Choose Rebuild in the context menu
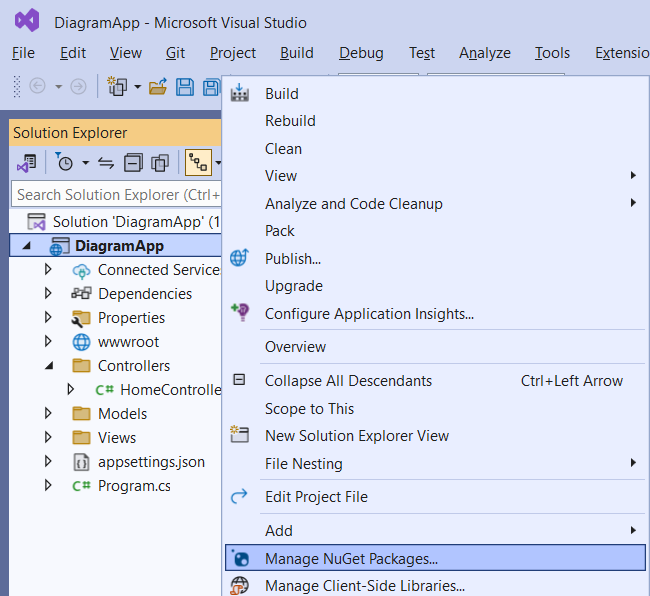Image resolution: width=650 pixels, height=596 pixels. (x=290, y=121)
